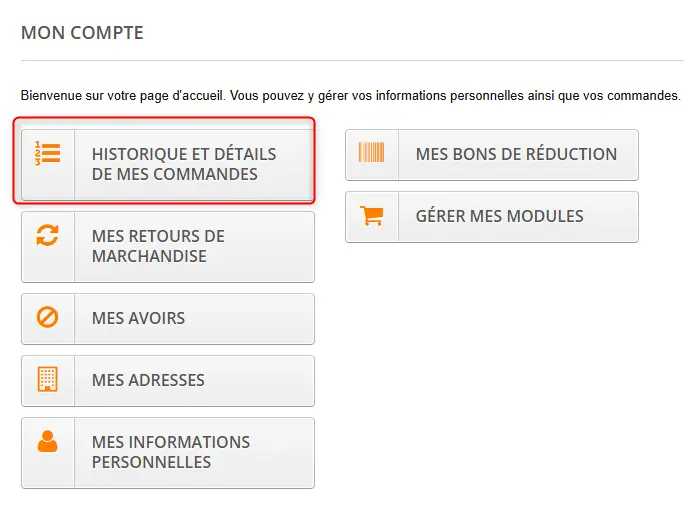Image resolution: width=684 pixels, height=512 pixels.
Task: Click the orange prohibited circle credit slips icon
Action: (48, 317)
